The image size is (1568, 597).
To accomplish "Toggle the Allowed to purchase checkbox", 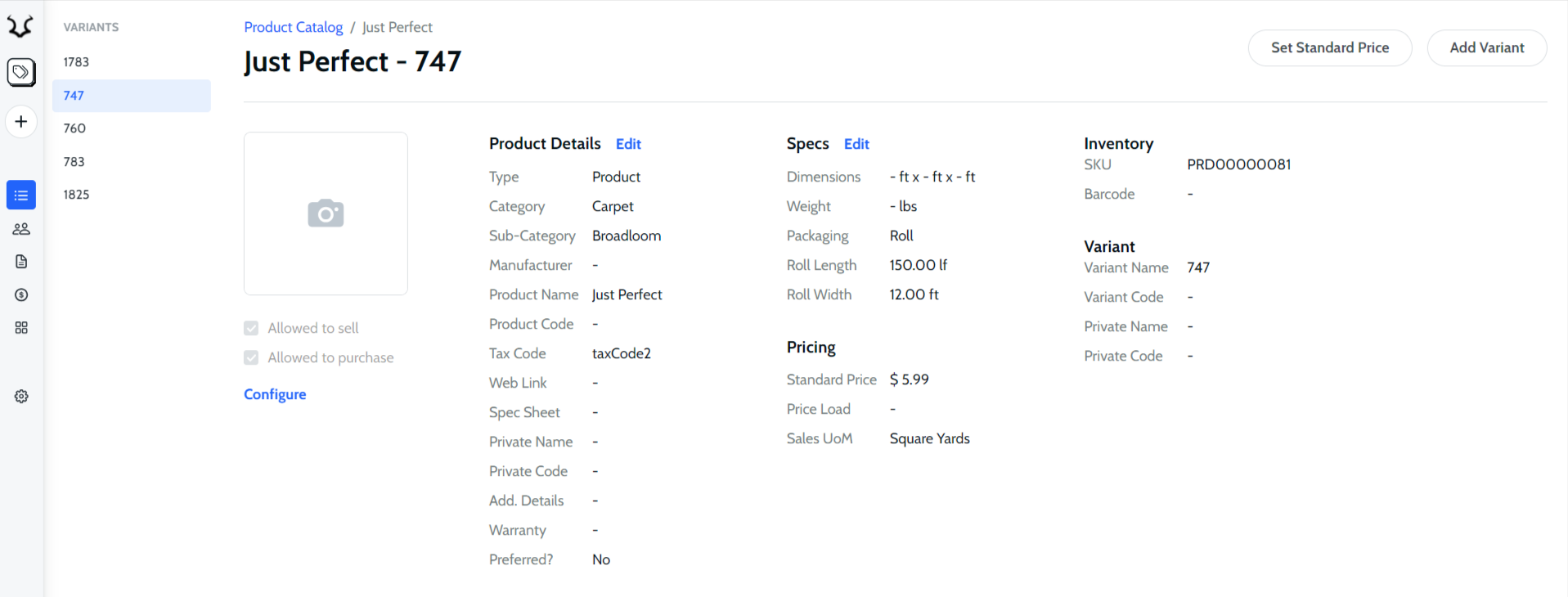I will 251,357.
